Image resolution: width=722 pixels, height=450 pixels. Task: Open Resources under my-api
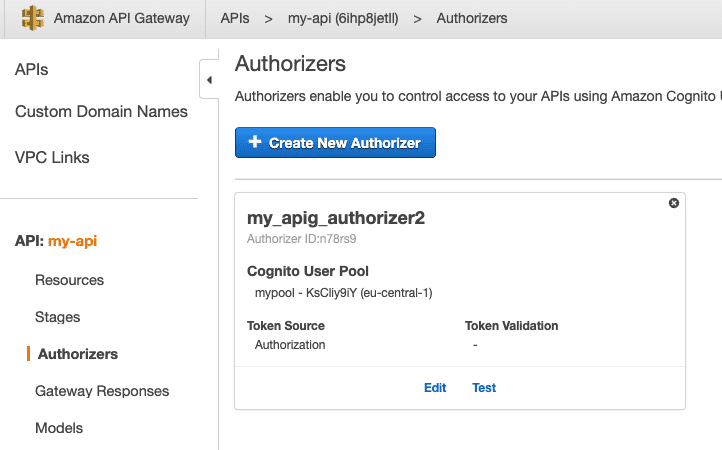[x=70, y=280]
